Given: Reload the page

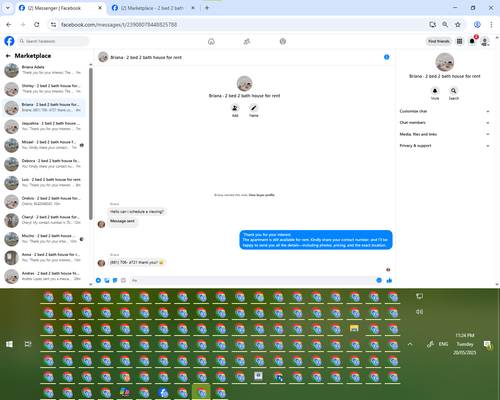Looking at the screenshot, I should 37,24.
